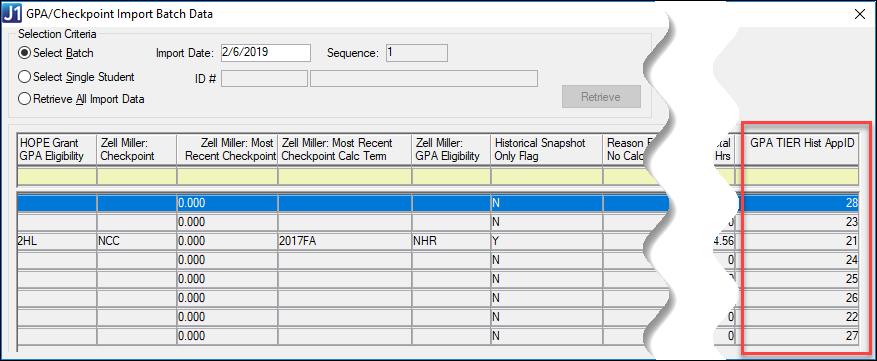
Task: Close the GPA/Checkpoint Import Batch Data window
Action: pyautogui.click(x=859, y=15)
